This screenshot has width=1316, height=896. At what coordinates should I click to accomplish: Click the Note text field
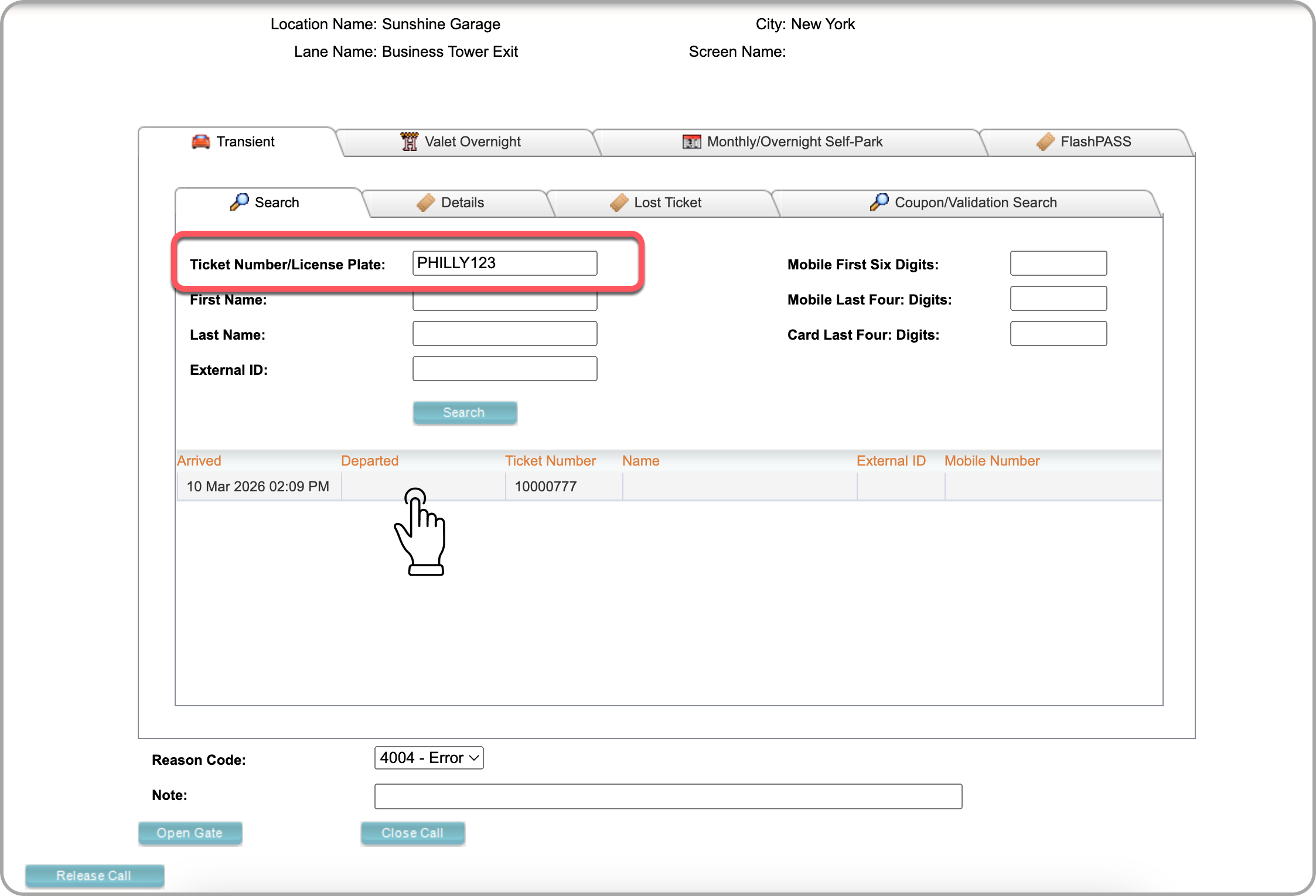[668, 796]
